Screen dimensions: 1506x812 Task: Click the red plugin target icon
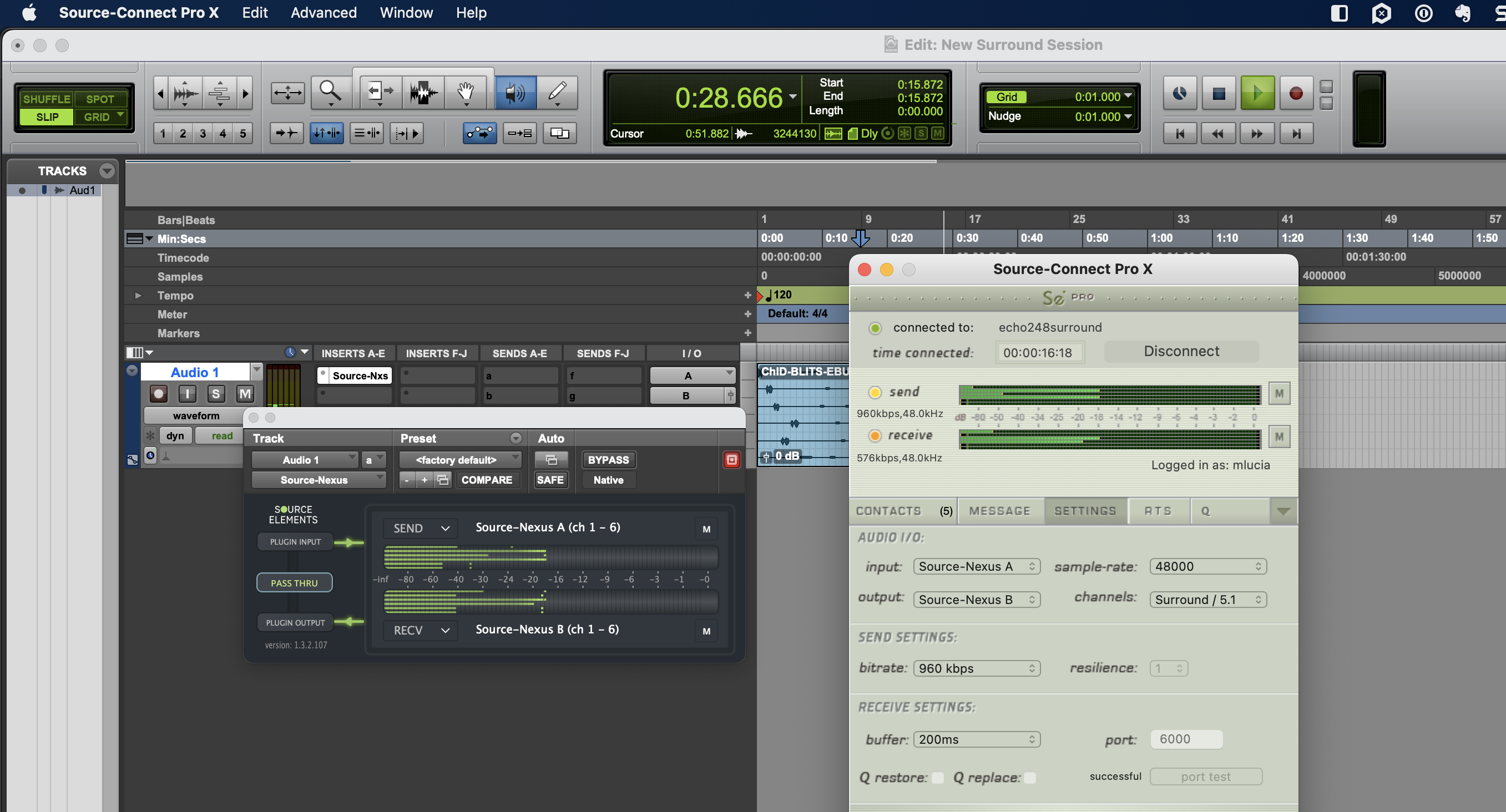click(x=731, y=460)
